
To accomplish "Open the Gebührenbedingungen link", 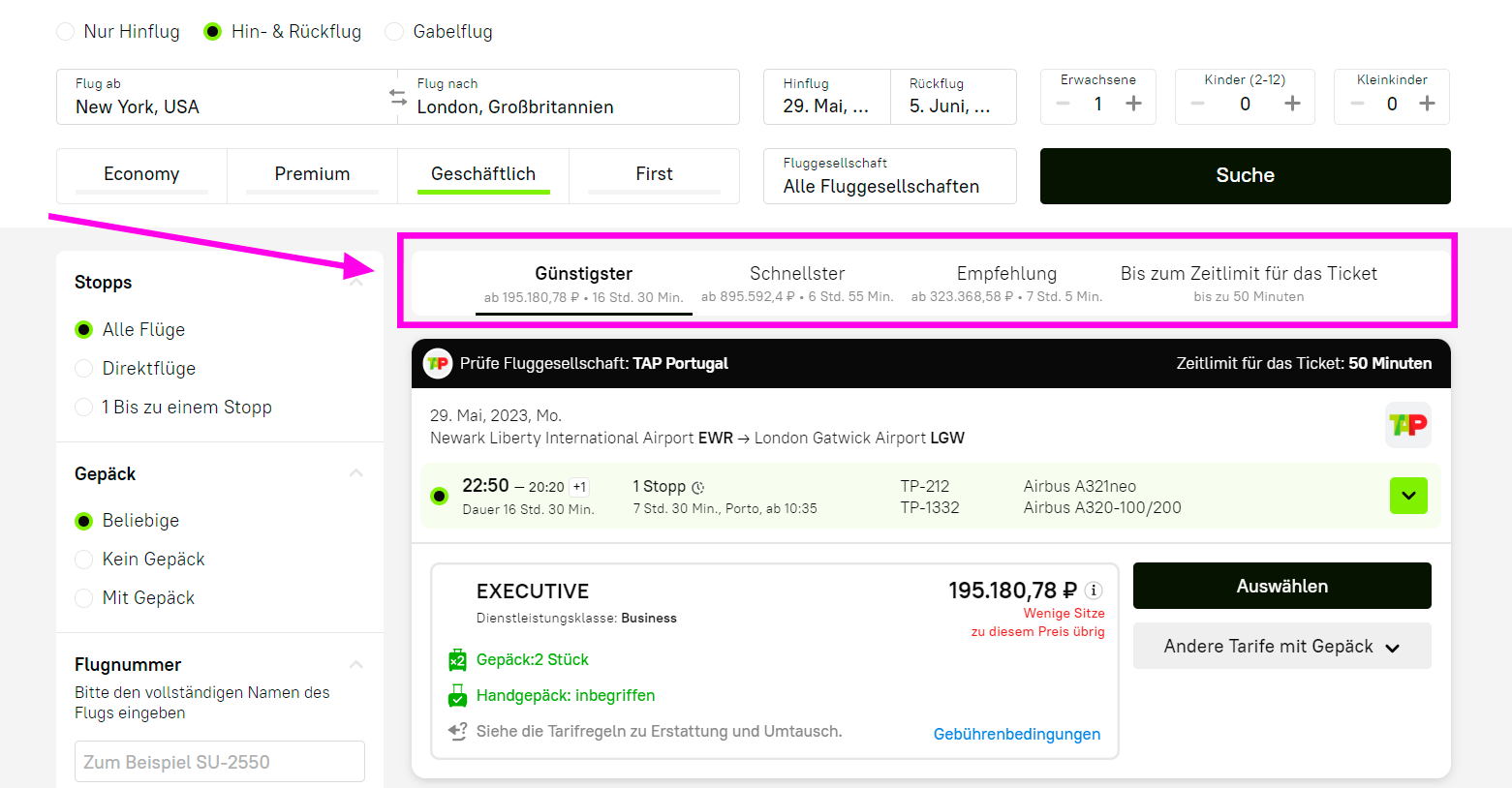I will (1016, 734).
